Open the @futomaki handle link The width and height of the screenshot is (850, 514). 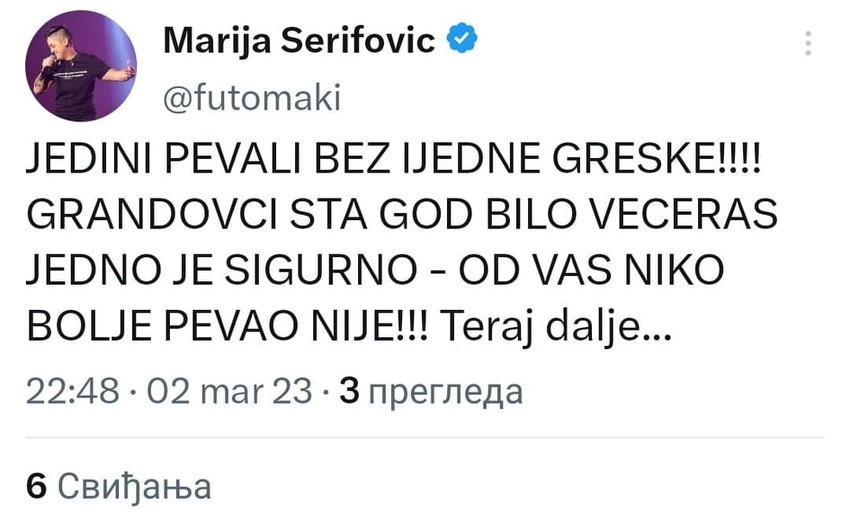pyautogui.click(x=251, y=98)
